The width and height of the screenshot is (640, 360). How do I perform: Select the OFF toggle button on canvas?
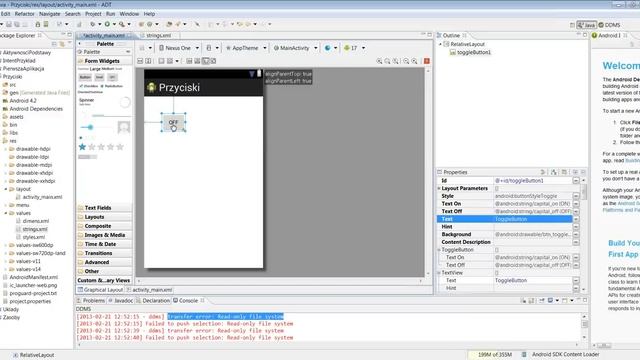(173, 122)
